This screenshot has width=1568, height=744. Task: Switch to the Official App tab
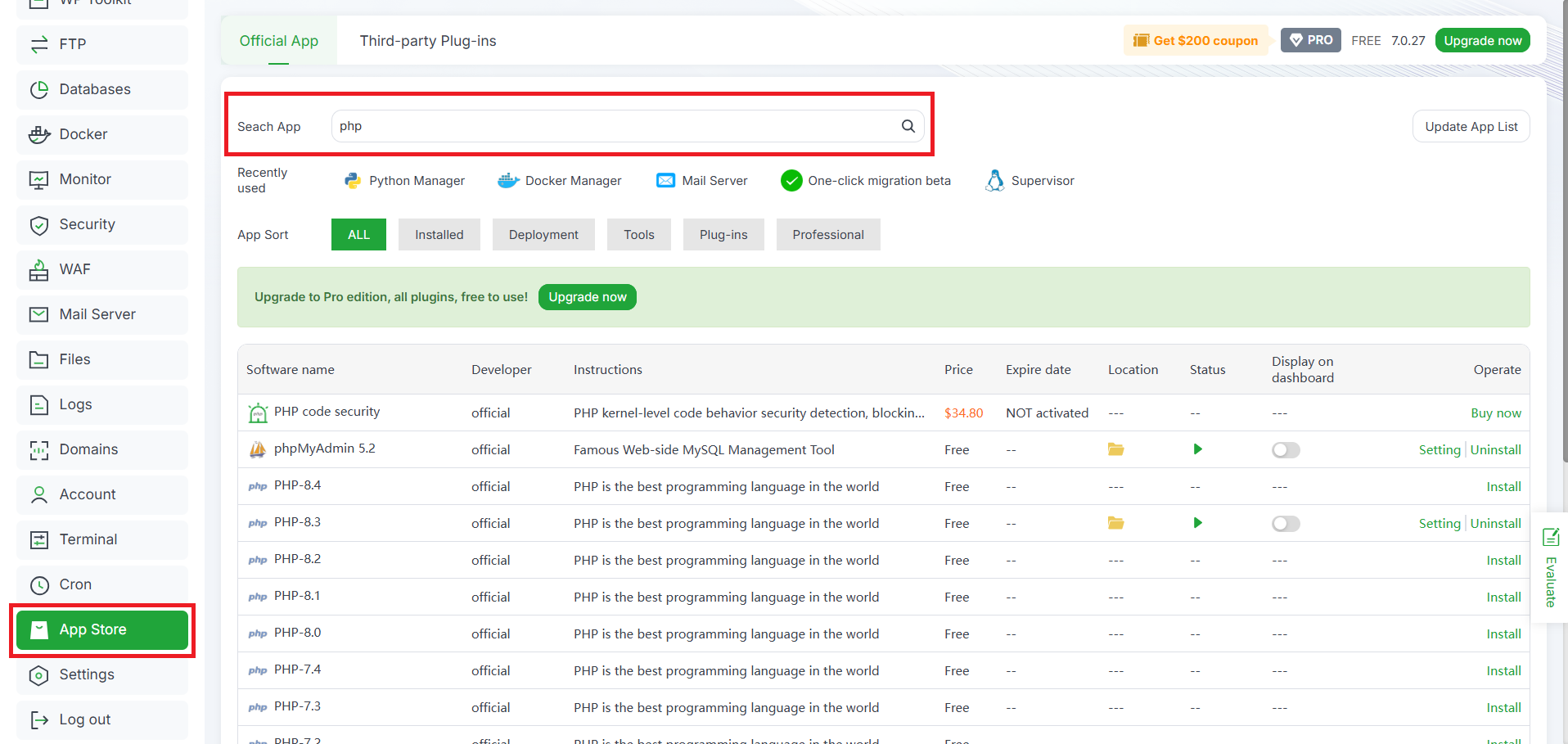click(279, 41)
